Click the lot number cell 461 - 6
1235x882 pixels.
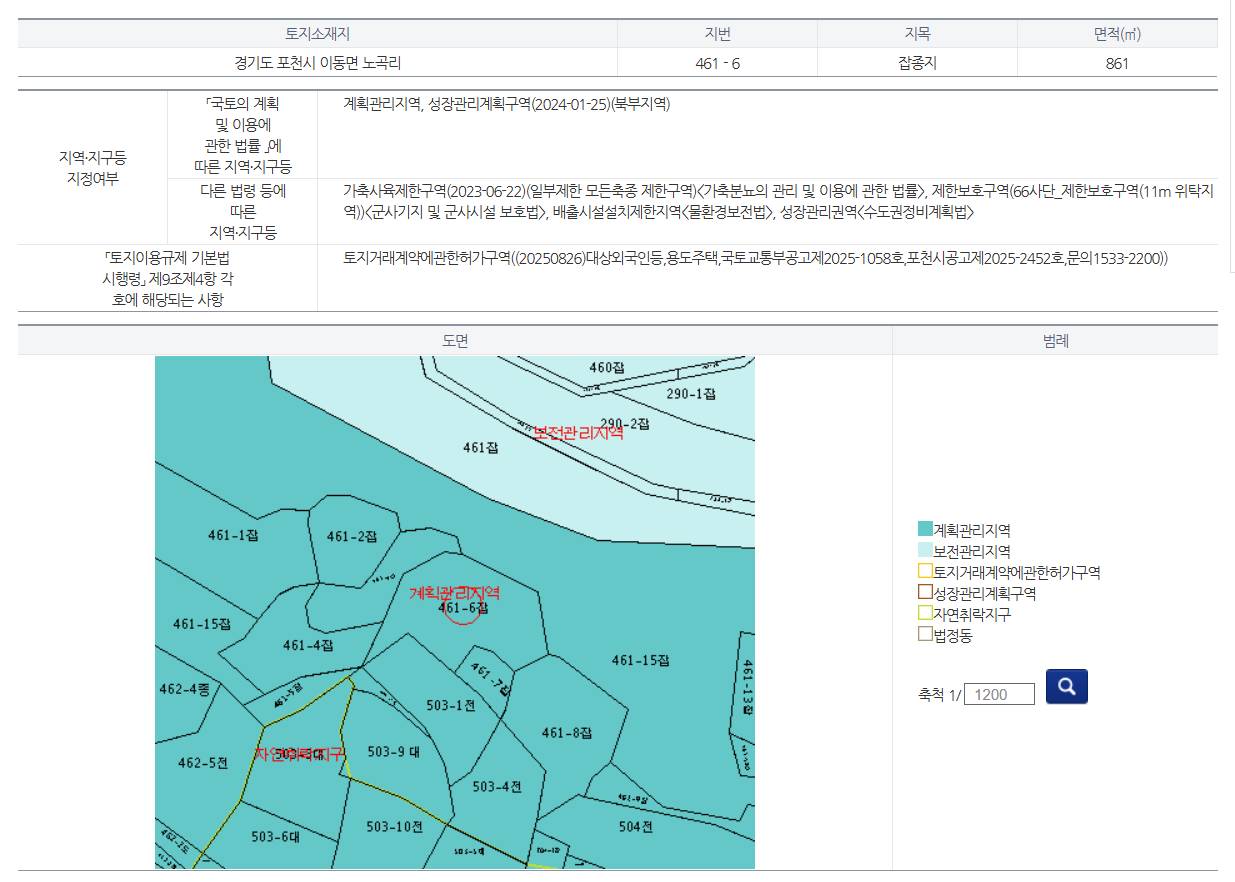point(717,63)
